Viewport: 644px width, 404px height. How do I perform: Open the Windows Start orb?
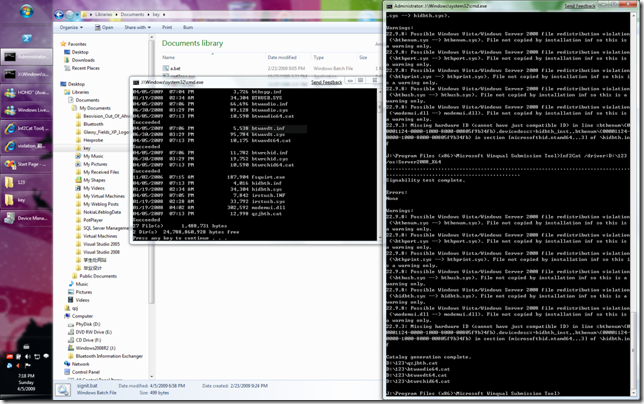[x=26, y=12]
